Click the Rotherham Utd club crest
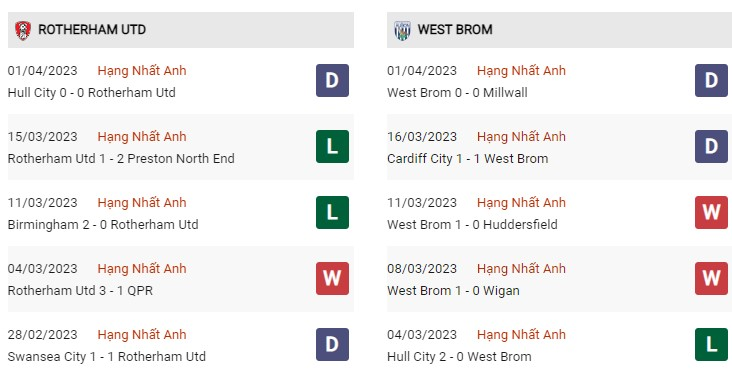Screen dimensions: 732x373 tap(23, 30)
